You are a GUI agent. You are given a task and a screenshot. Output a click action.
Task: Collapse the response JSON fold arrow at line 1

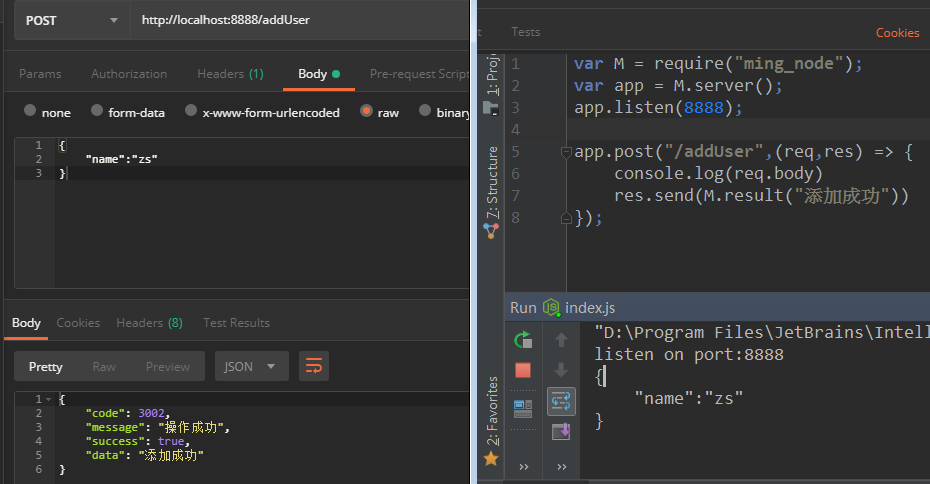pyautogui.click(x=49, y=400)
